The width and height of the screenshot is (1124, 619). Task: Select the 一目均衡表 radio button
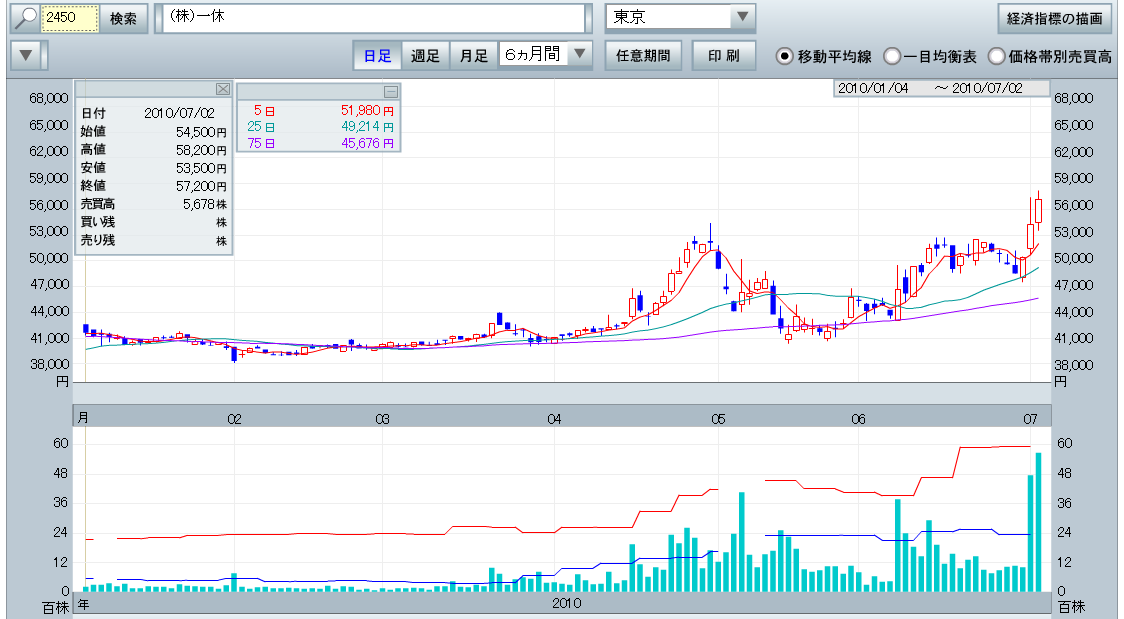[x=893, y=56]
